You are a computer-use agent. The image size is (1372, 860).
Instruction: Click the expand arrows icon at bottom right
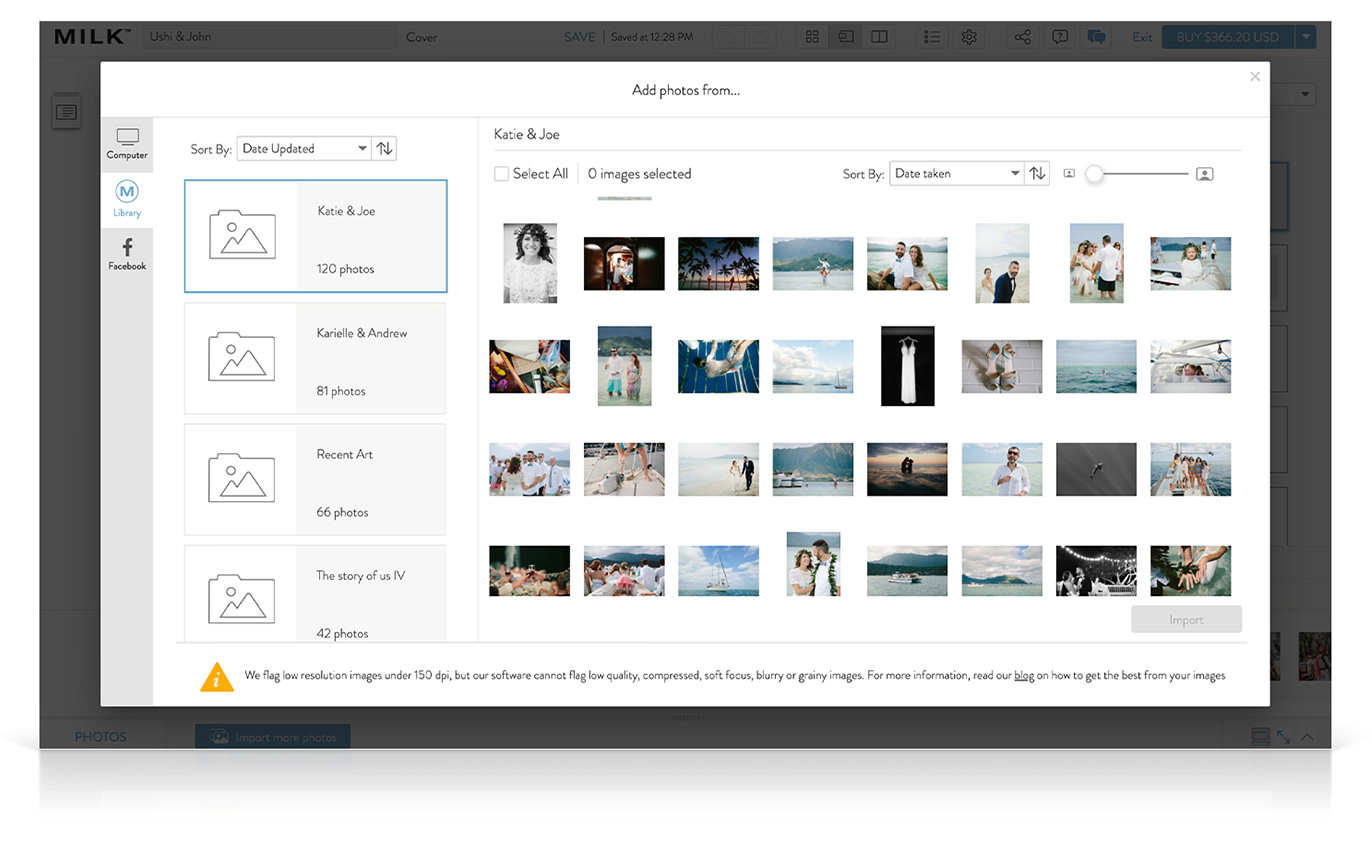(x=1284, y=737)
